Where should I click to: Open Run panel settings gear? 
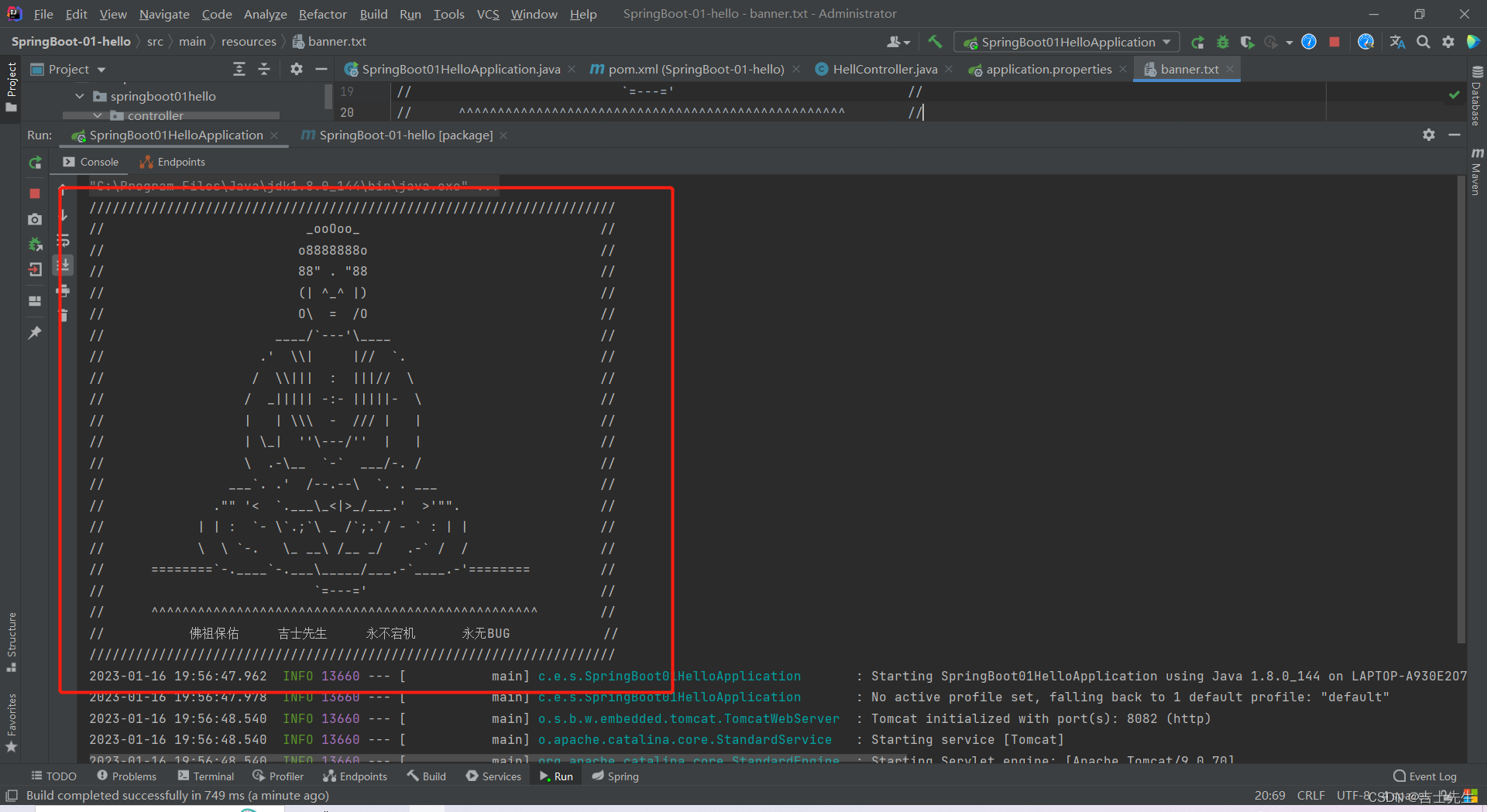pos(1429,135)
